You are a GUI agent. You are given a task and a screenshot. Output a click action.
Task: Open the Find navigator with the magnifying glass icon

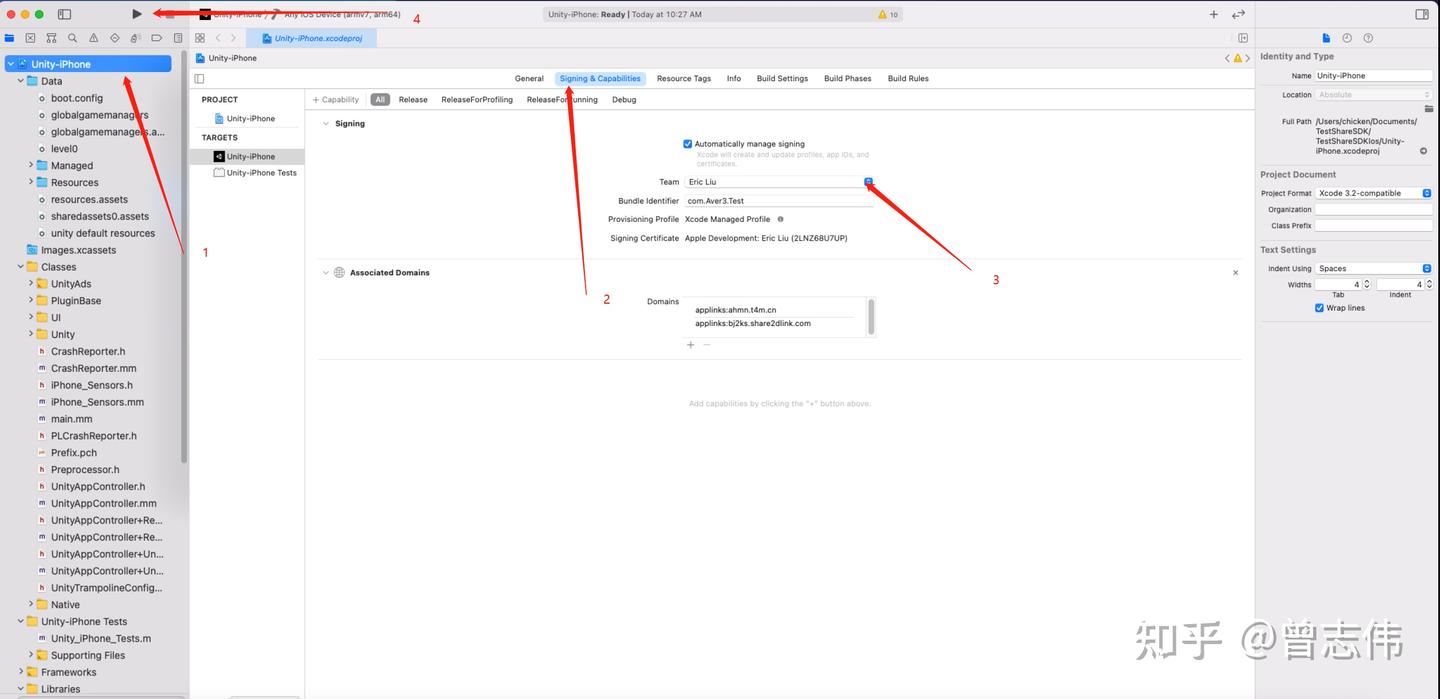pyautogui.click(x=72, y=37)
